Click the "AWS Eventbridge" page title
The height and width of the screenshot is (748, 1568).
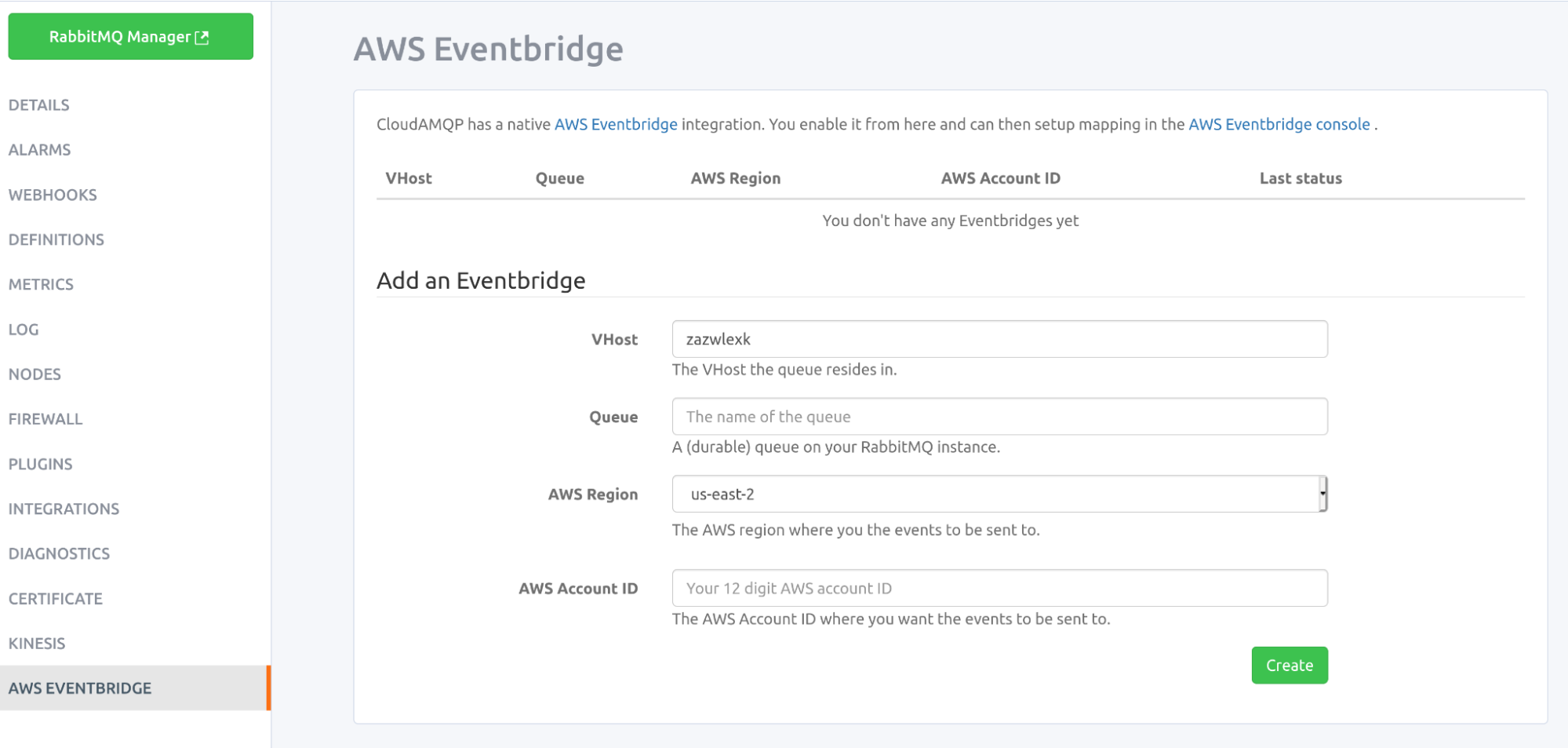click(x=488, y=49)
